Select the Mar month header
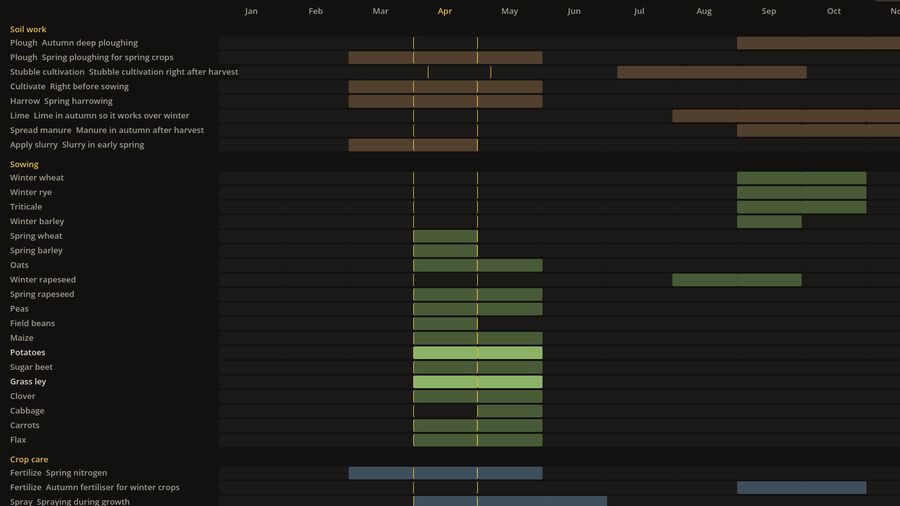This screenshot has height=506, width=900. pos(380,11)
